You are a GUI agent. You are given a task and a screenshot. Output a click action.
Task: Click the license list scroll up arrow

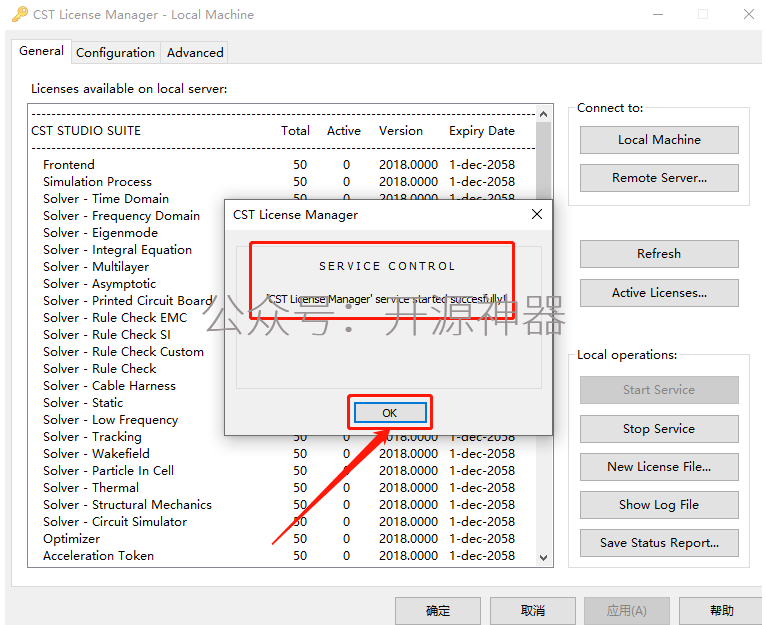click(543, 114)
